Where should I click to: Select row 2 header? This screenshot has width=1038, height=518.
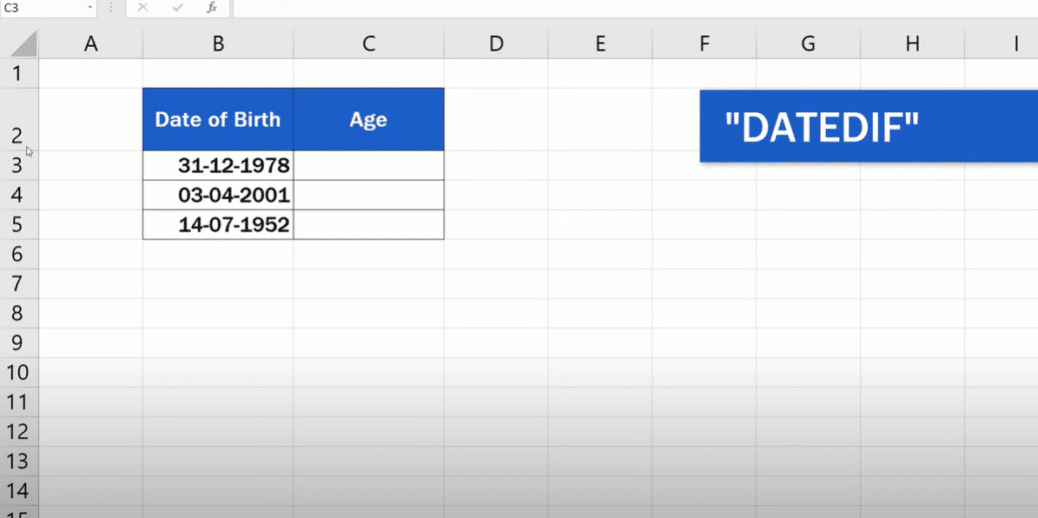pos(19,119)
